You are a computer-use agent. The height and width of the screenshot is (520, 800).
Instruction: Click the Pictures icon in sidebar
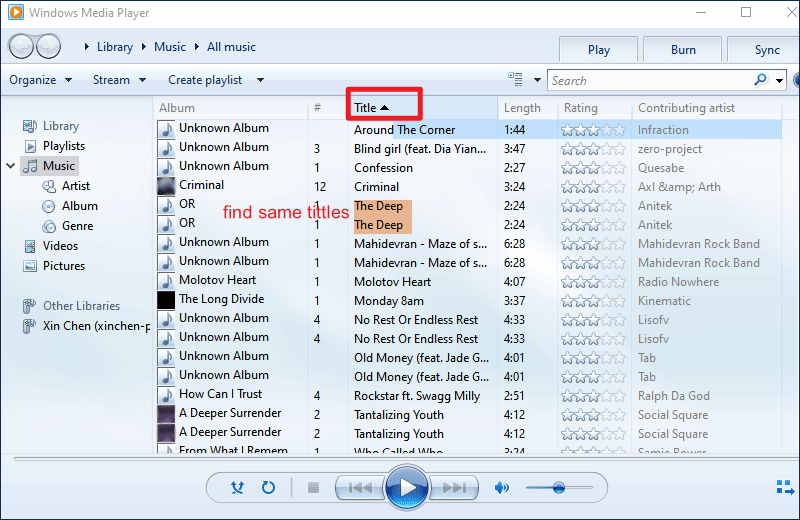point(30,266)
